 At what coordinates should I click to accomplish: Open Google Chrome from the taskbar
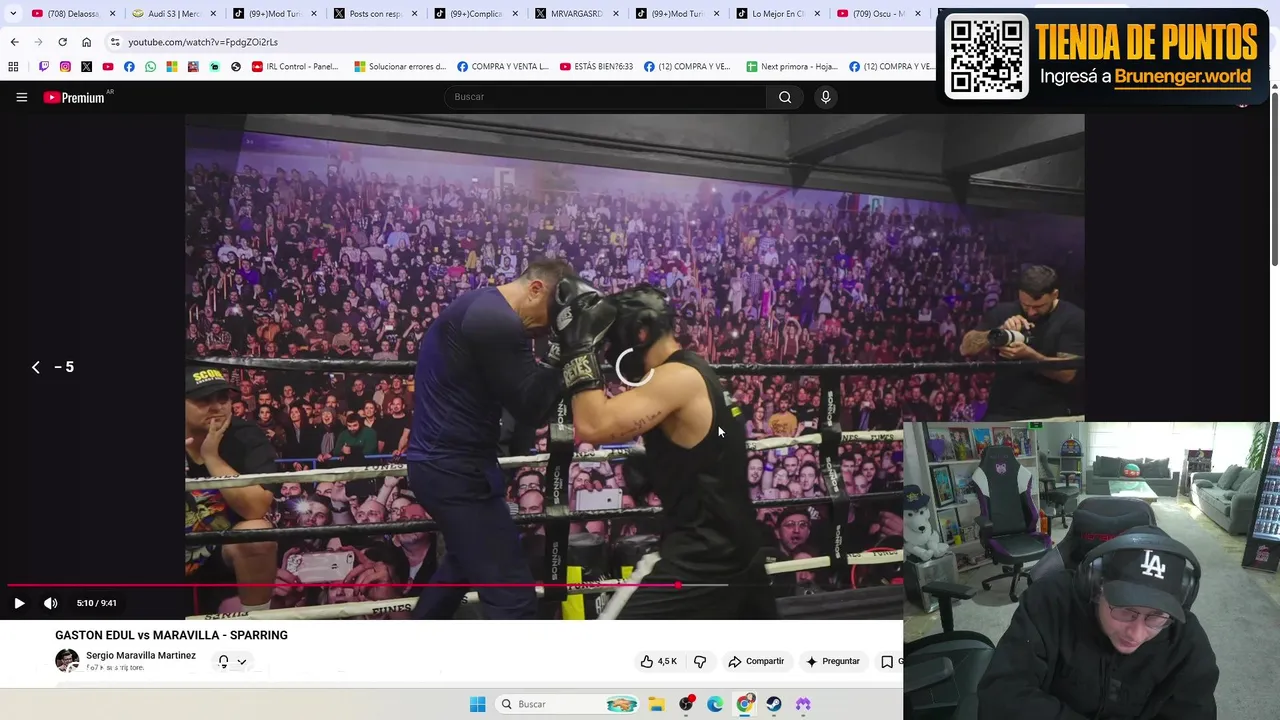pos(745,704)
